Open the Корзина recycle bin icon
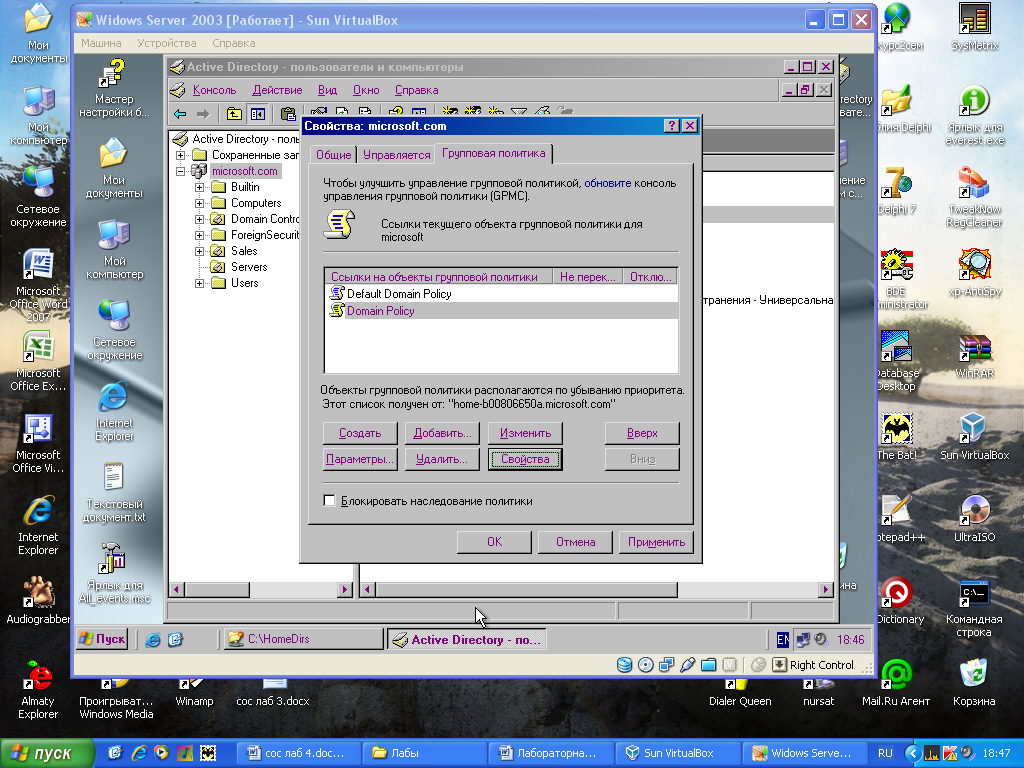 tap(974, 682)
